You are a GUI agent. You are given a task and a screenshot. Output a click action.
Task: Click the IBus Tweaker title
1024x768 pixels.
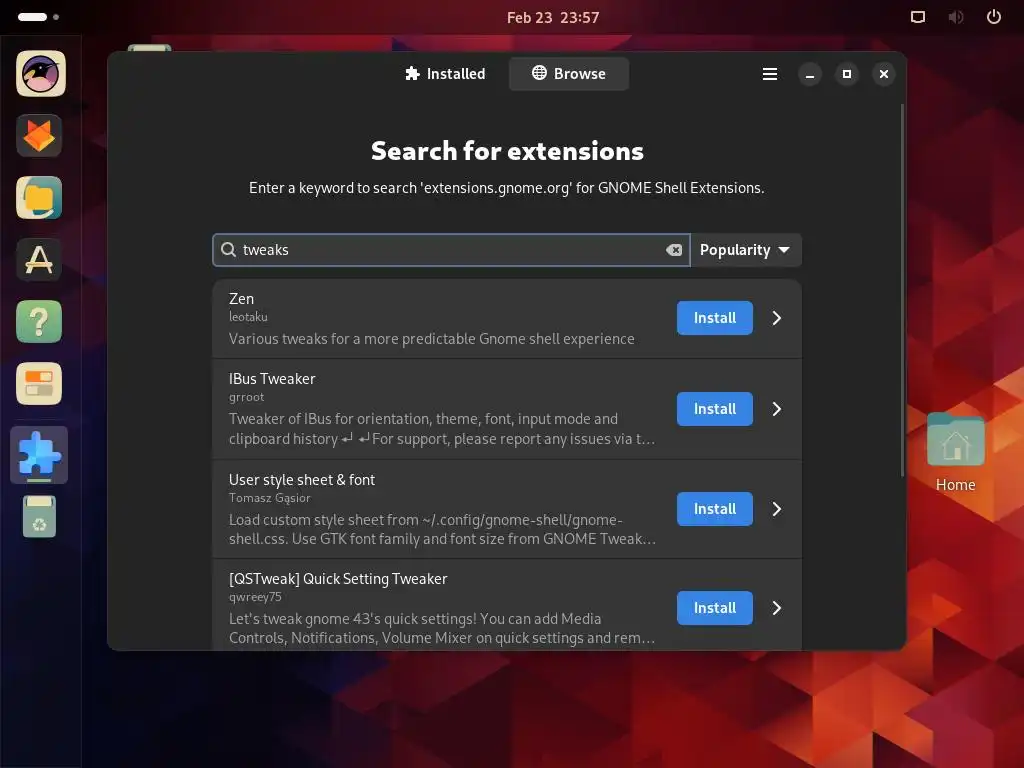pos(272,379)
